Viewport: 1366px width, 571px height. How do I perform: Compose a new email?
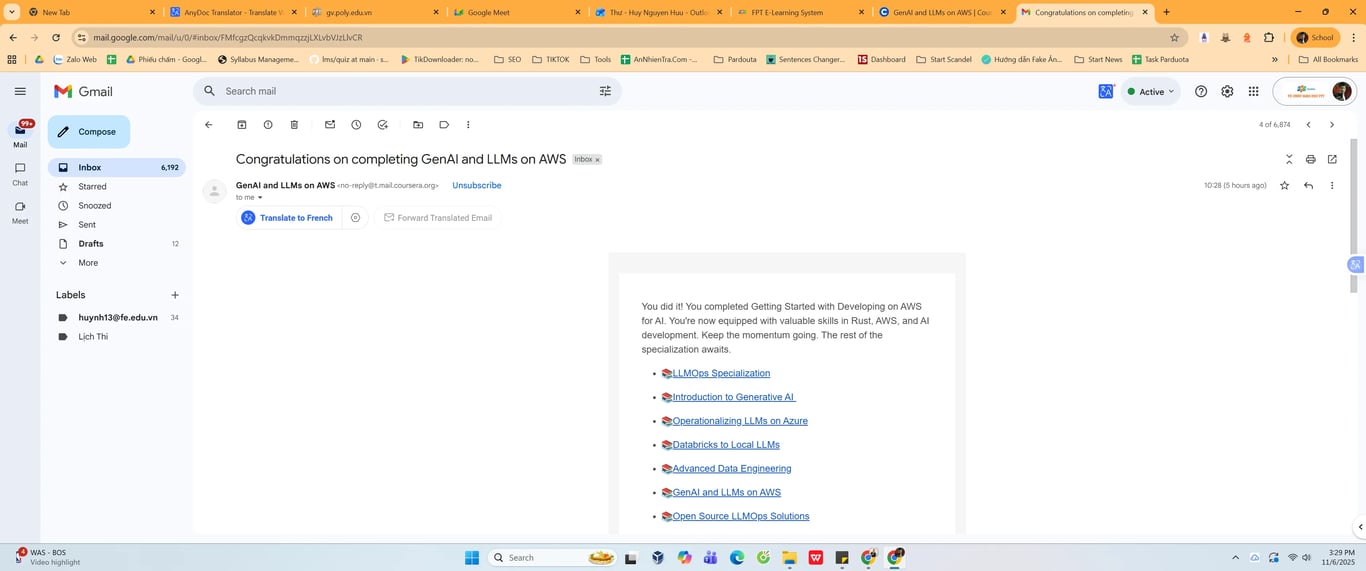pyautogui.click(x=88, y=132)
